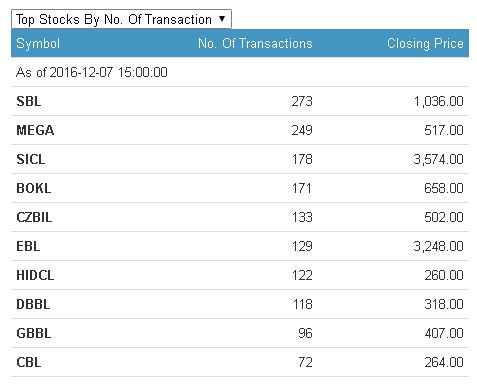477x384 pixels.
Task: Click the EBL closing price 3,248.00
Action: pos(438,246)
